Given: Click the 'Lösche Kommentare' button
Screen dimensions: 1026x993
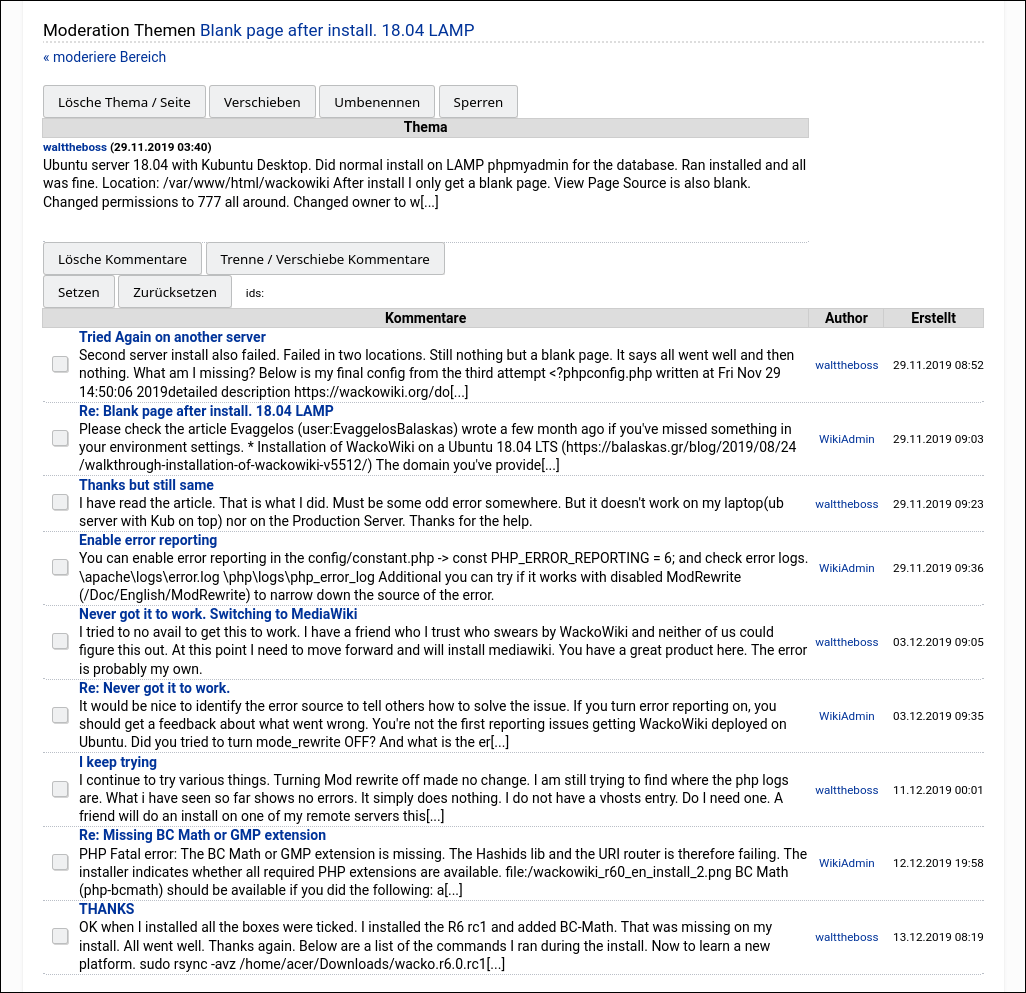Looking at the screenshot, I should (x=122, y=259).
